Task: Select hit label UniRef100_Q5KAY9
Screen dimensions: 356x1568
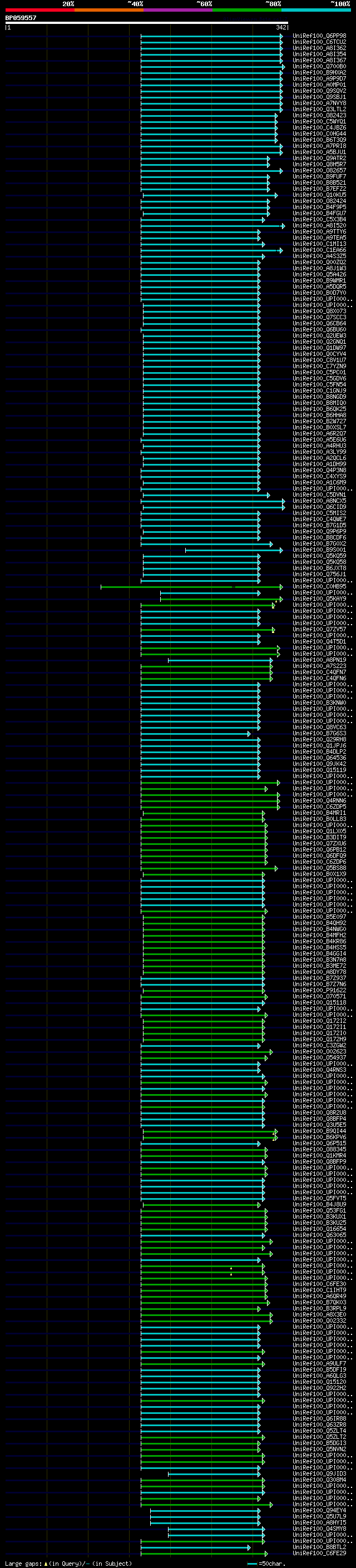Action: click(319, 598)
